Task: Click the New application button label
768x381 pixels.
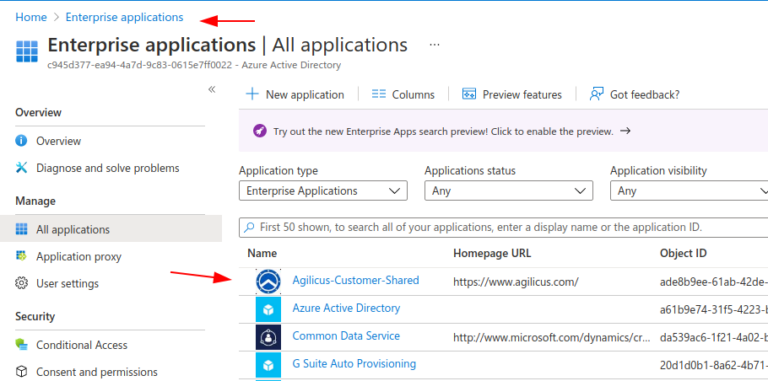Action: click(305, 95)
